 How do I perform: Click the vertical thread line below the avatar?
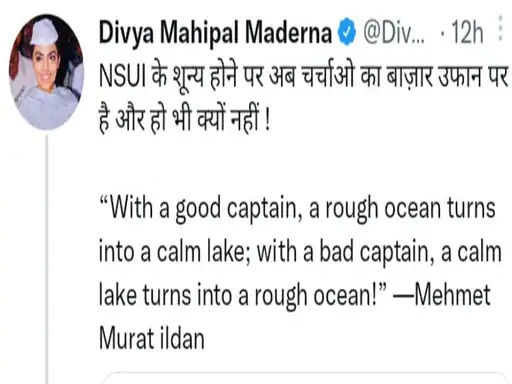(x=47, y=259)
